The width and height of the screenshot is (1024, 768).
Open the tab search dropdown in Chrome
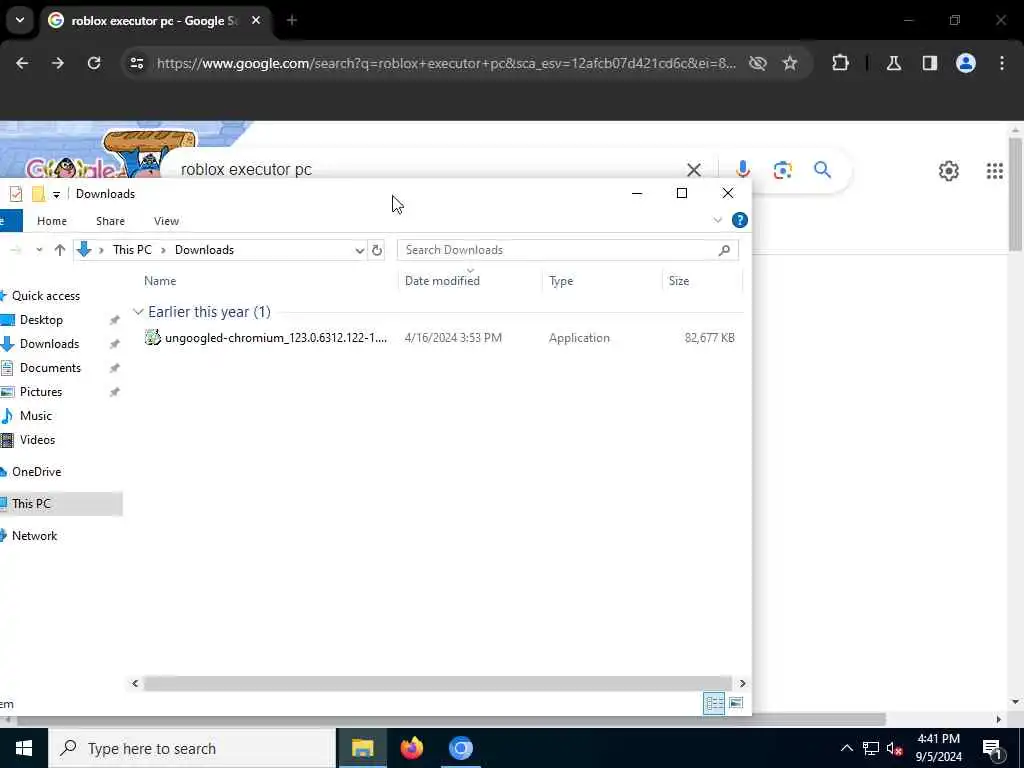coord(20,20)
